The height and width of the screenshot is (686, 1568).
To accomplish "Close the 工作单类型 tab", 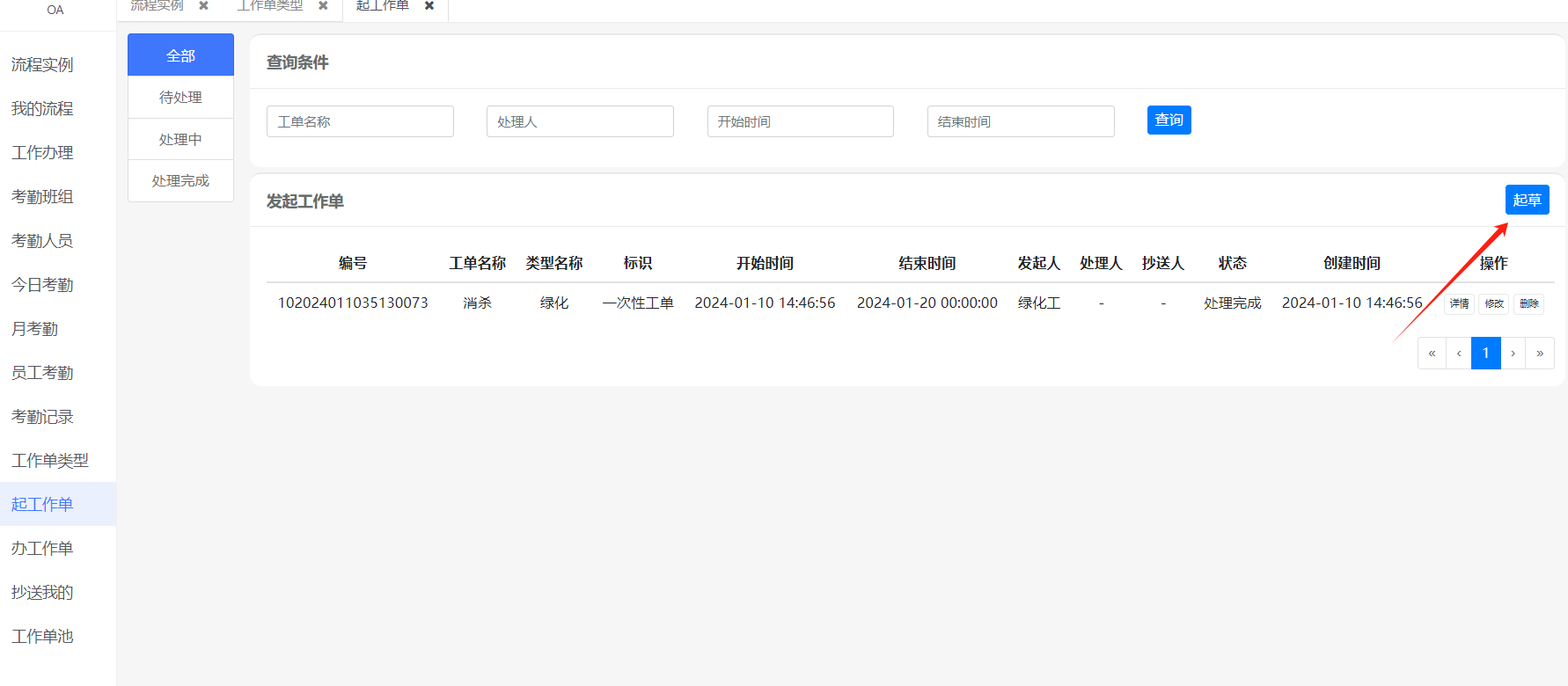I will [x=323, y=5].
